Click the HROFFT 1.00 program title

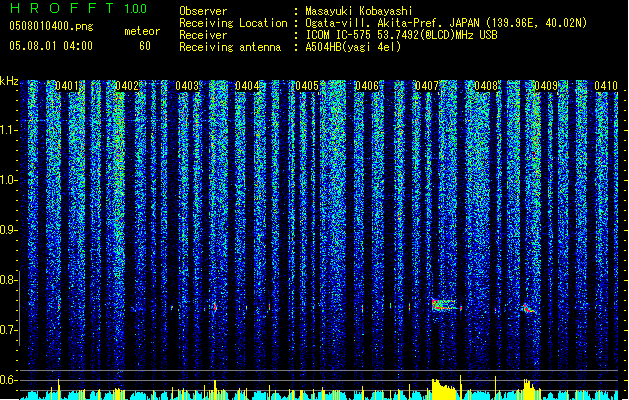pyautogui.click(x=78, y=8)
